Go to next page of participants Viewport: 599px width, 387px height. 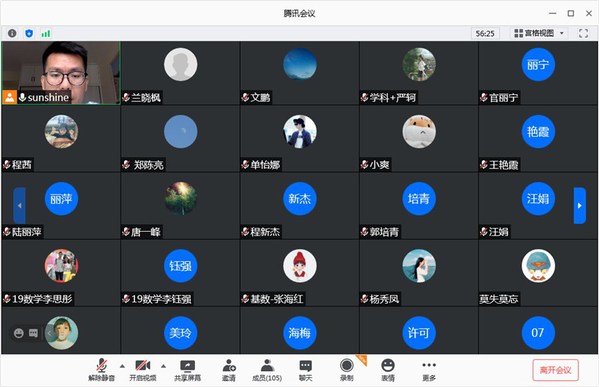coord(580,206)
